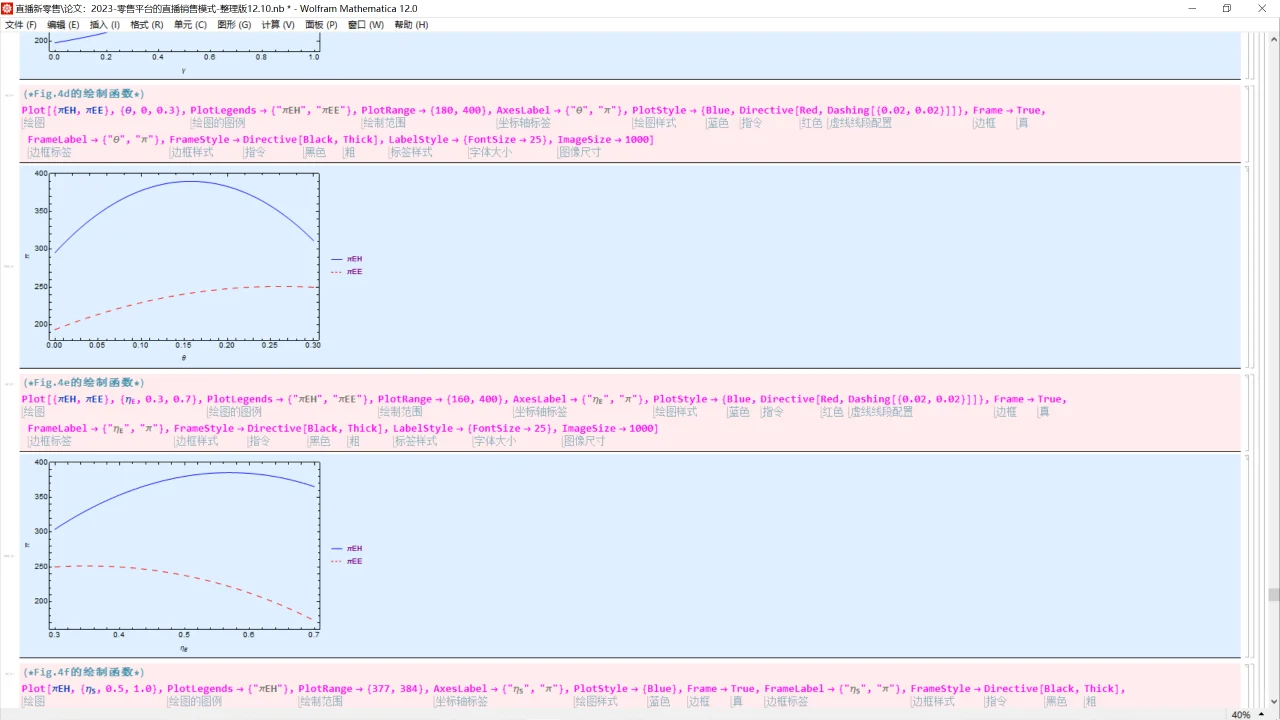The height and width of the screenshot is (720, 1280).
Task: Open the 插入 (I) menu
Action: coord(105,25)
